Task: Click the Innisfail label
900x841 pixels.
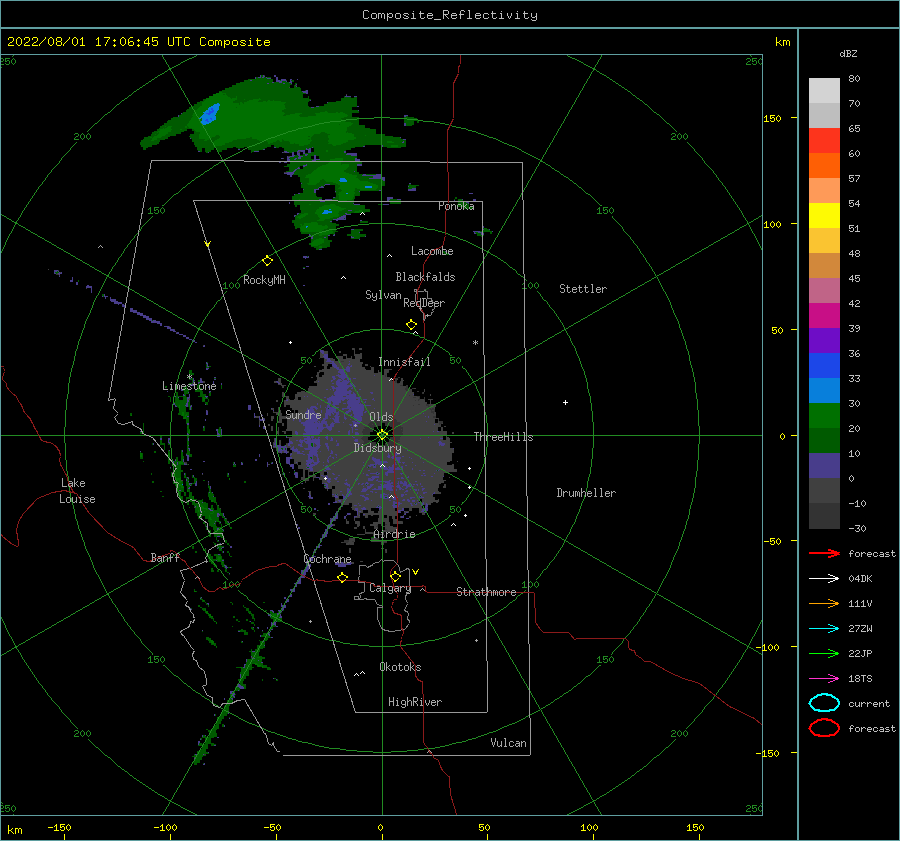Action: (404, 362)
